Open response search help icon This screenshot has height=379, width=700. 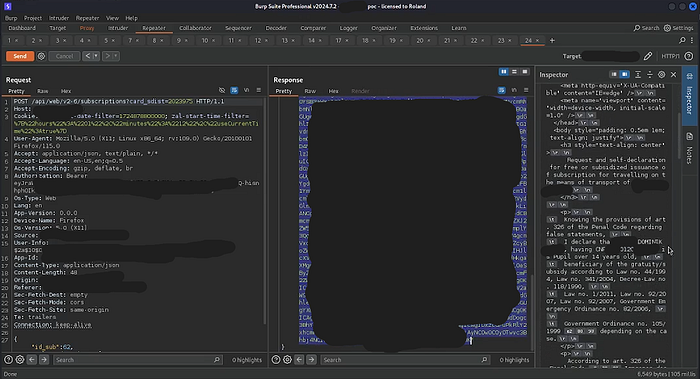tap(276, 359)
